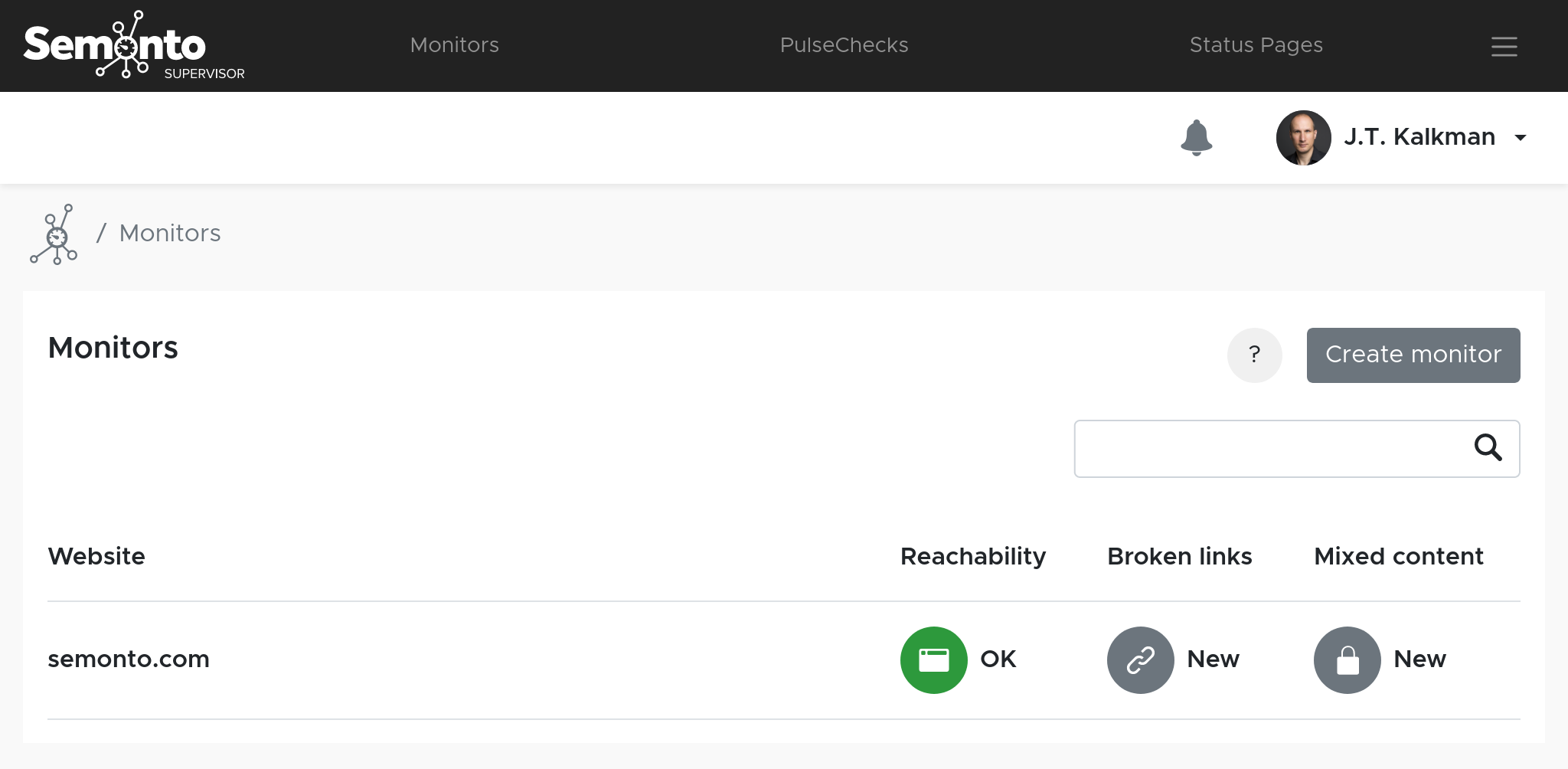Click the Reachability column header
1568x769 pixels.
[972, 556]
